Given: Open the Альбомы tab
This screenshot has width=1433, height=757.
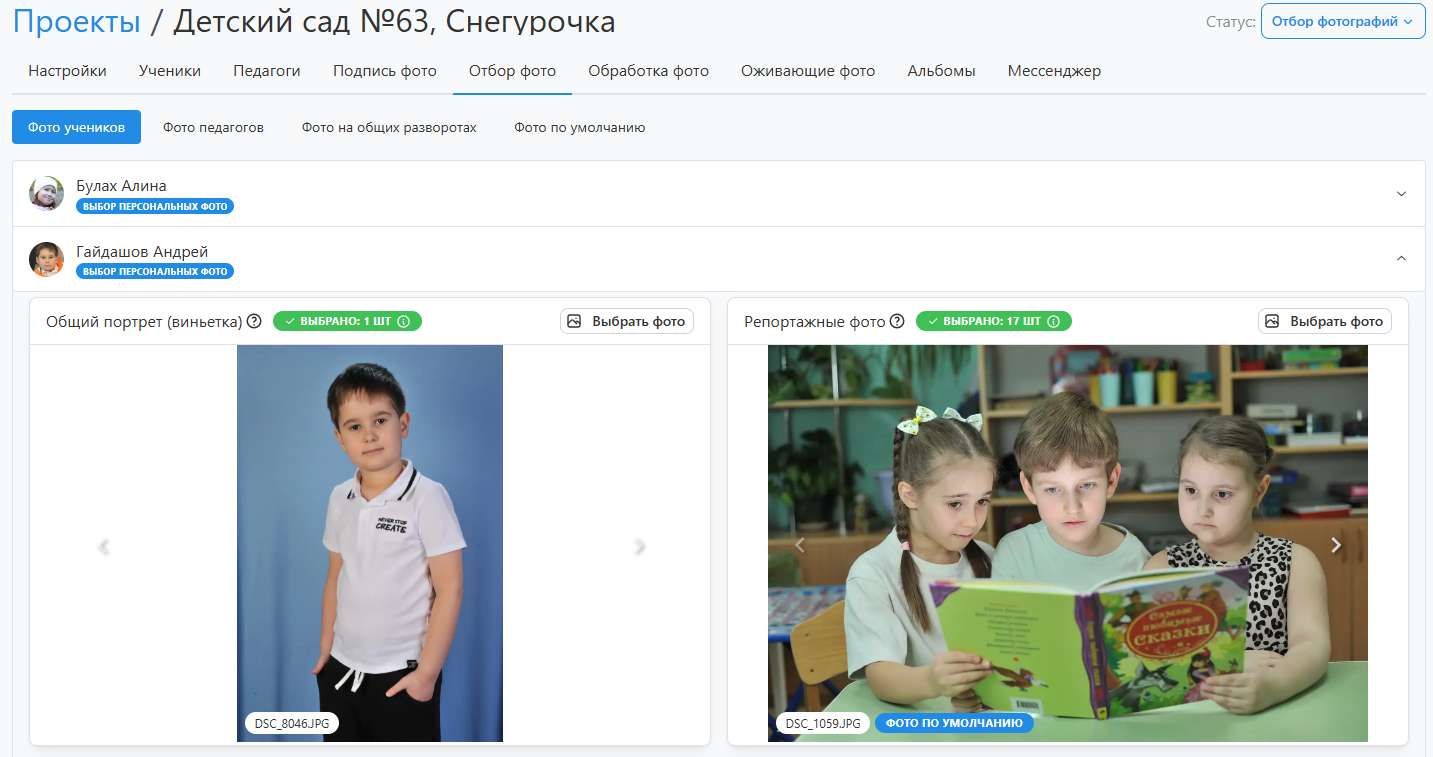Looking at the screenshot, I should (941, 71).
